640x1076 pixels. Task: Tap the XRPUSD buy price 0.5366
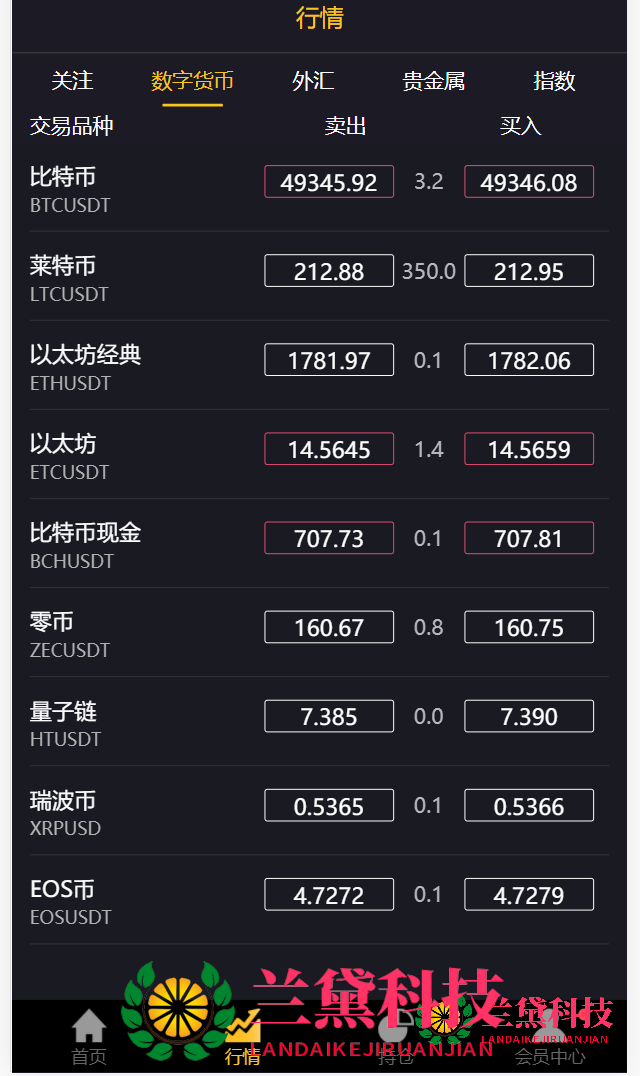(529, 805)
